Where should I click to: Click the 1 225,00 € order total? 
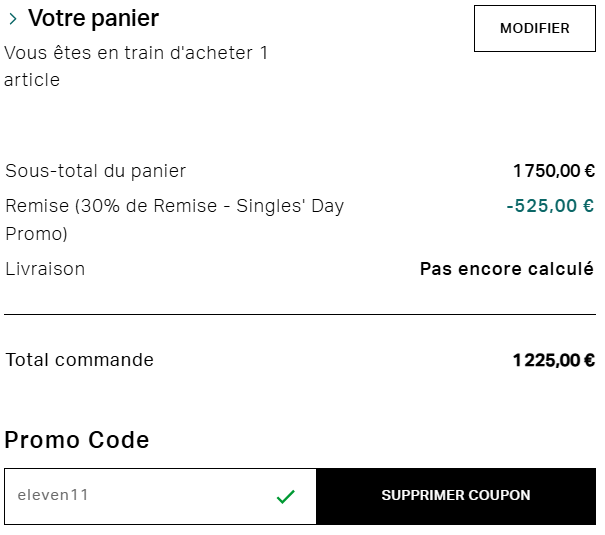(x=554, y=360)
